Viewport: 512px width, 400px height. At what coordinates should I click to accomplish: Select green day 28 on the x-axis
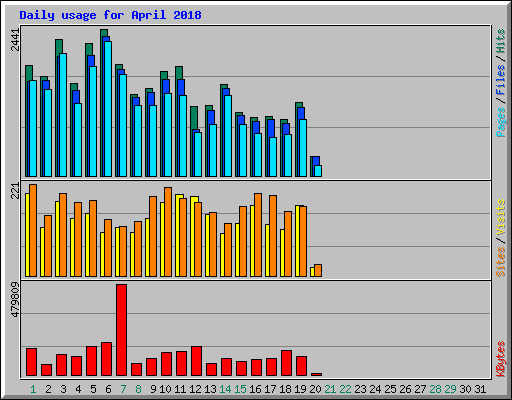pos(435,389)
